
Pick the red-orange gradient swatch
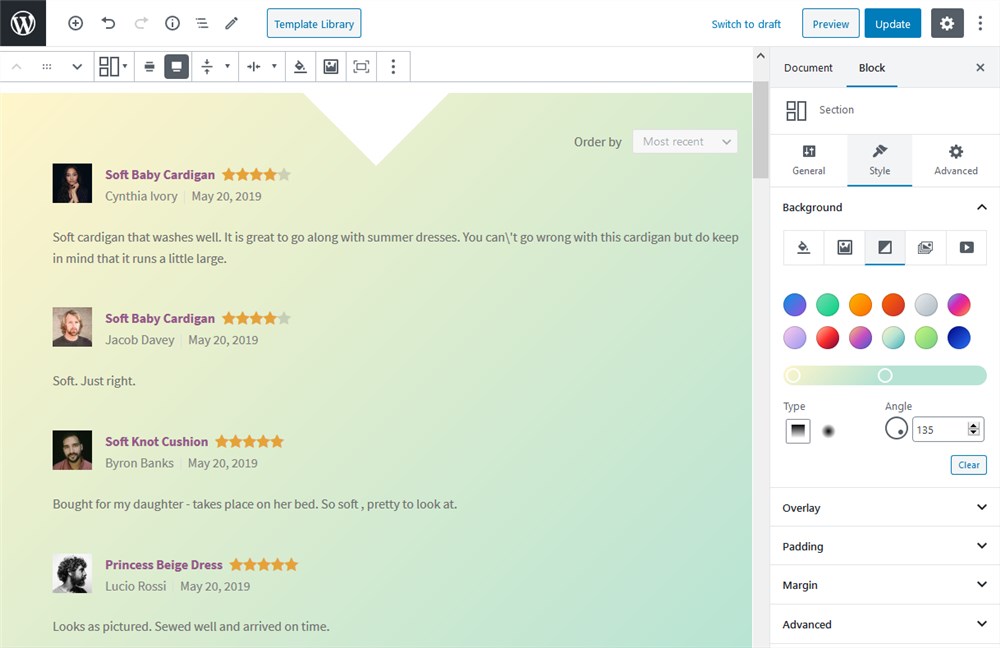(x=893, y=305)
